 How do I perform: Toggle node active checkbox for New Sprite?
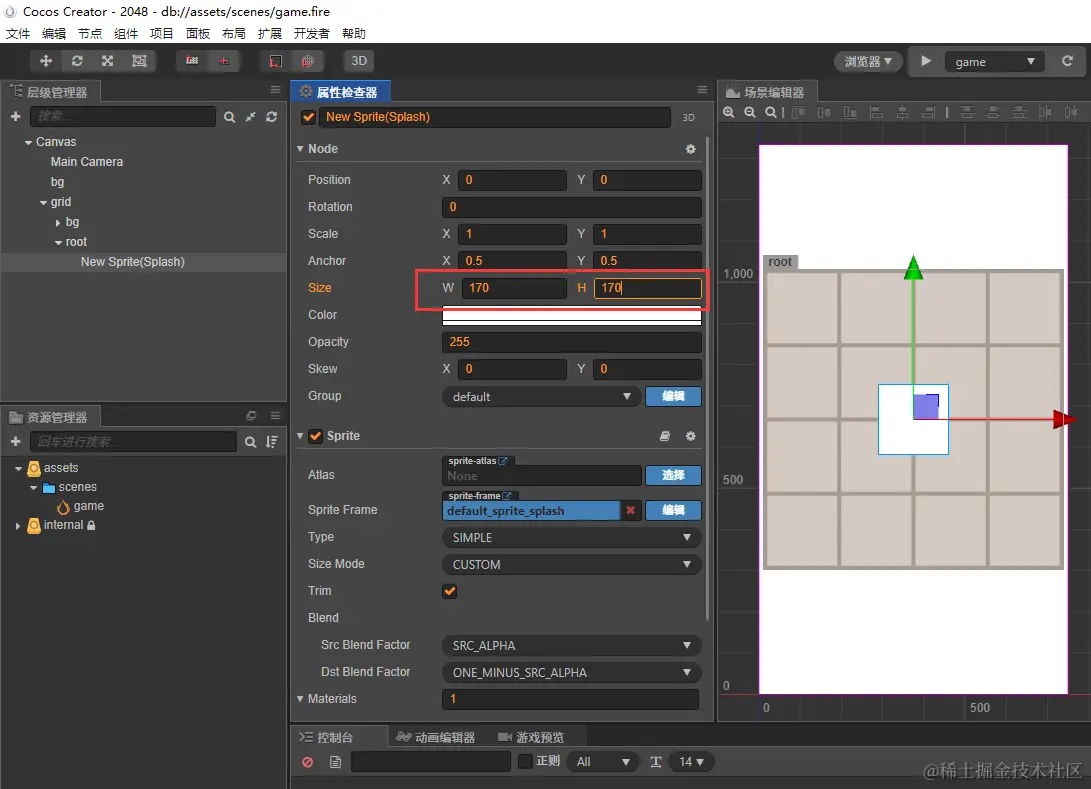[309, 117]
